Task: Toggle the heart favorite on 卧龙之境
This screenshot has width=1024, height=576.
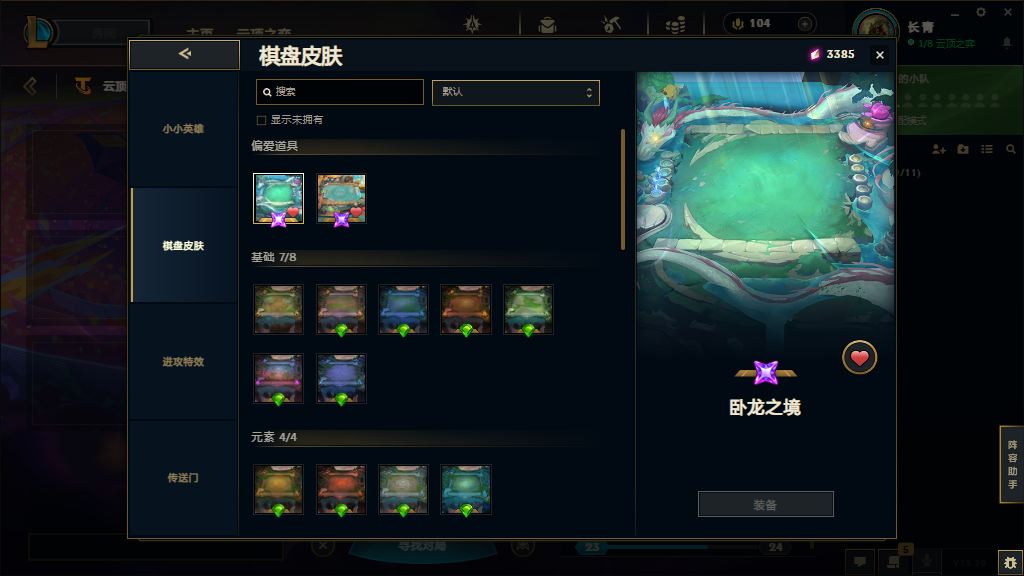Action: (859, 358)
